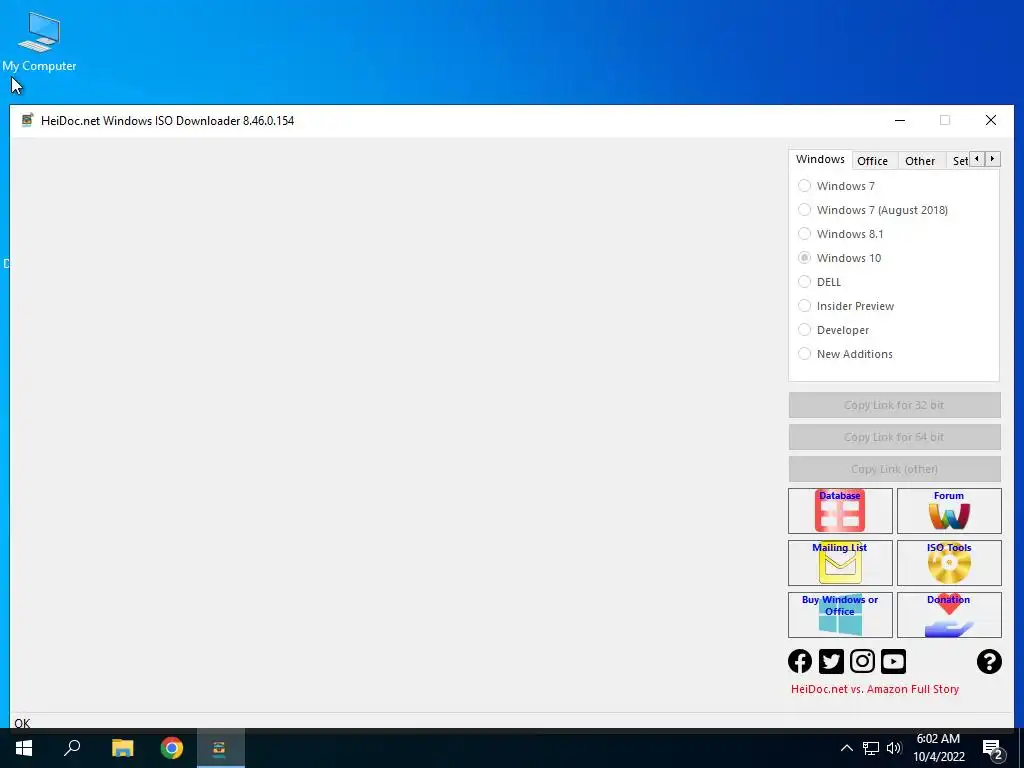Open HeiDoc.net vs. Amazon Full Story link
The image size is (1024, 768).
pos(874,689)
